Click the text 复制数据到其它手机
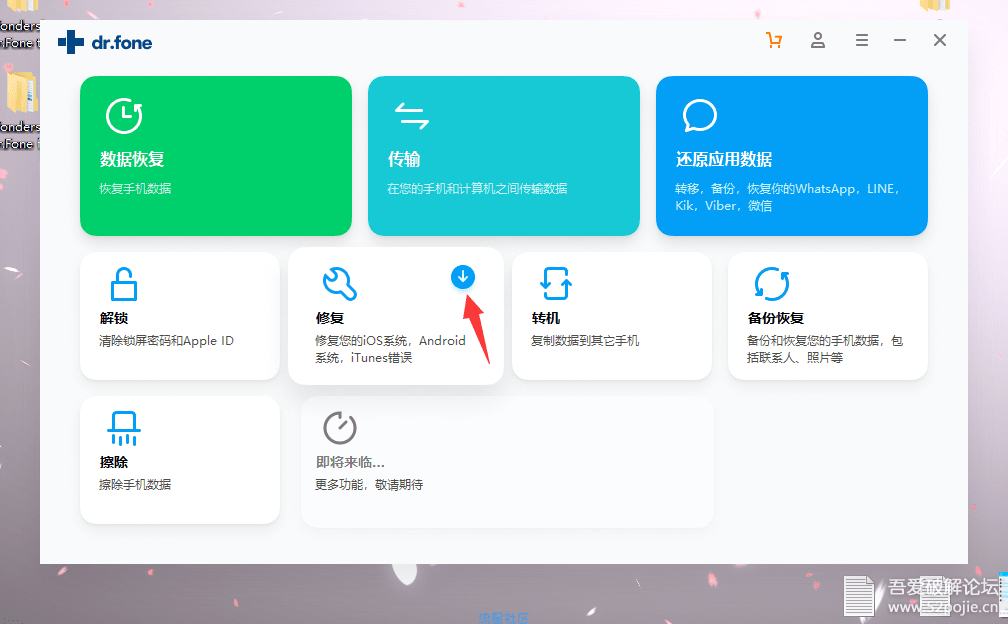The width and height of the screenshot is (1008, 624). [585, 341]
